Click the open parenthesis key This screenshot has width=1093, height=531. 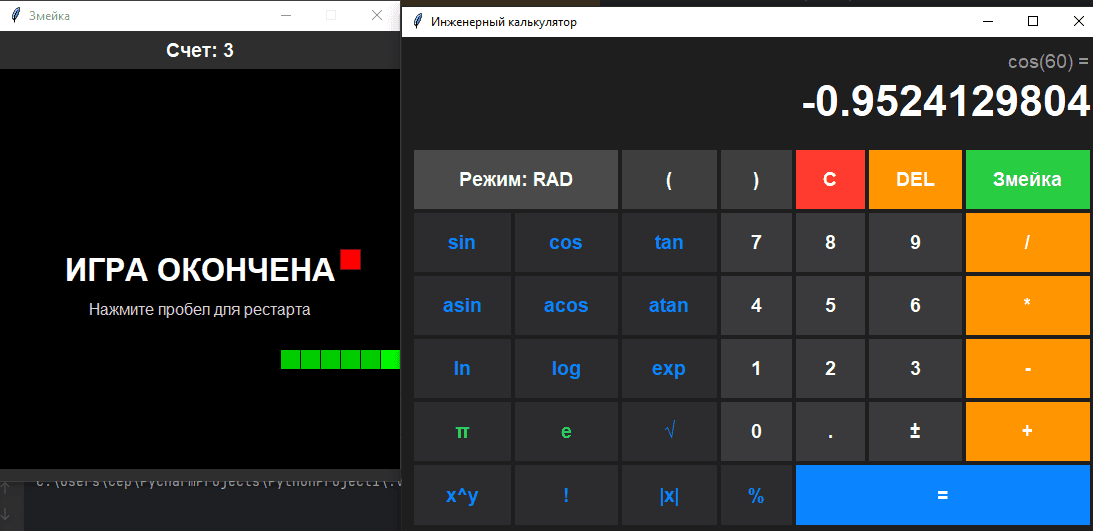[x=669, y=180]
